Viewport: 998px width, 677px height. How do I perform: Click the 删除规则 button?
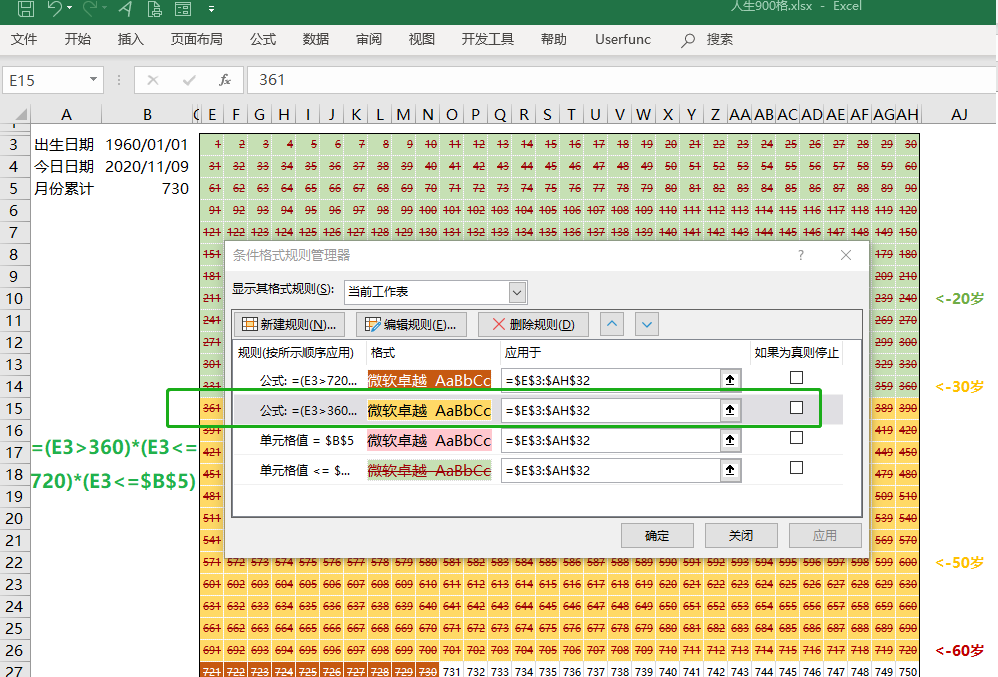click(x=533, y=325)
